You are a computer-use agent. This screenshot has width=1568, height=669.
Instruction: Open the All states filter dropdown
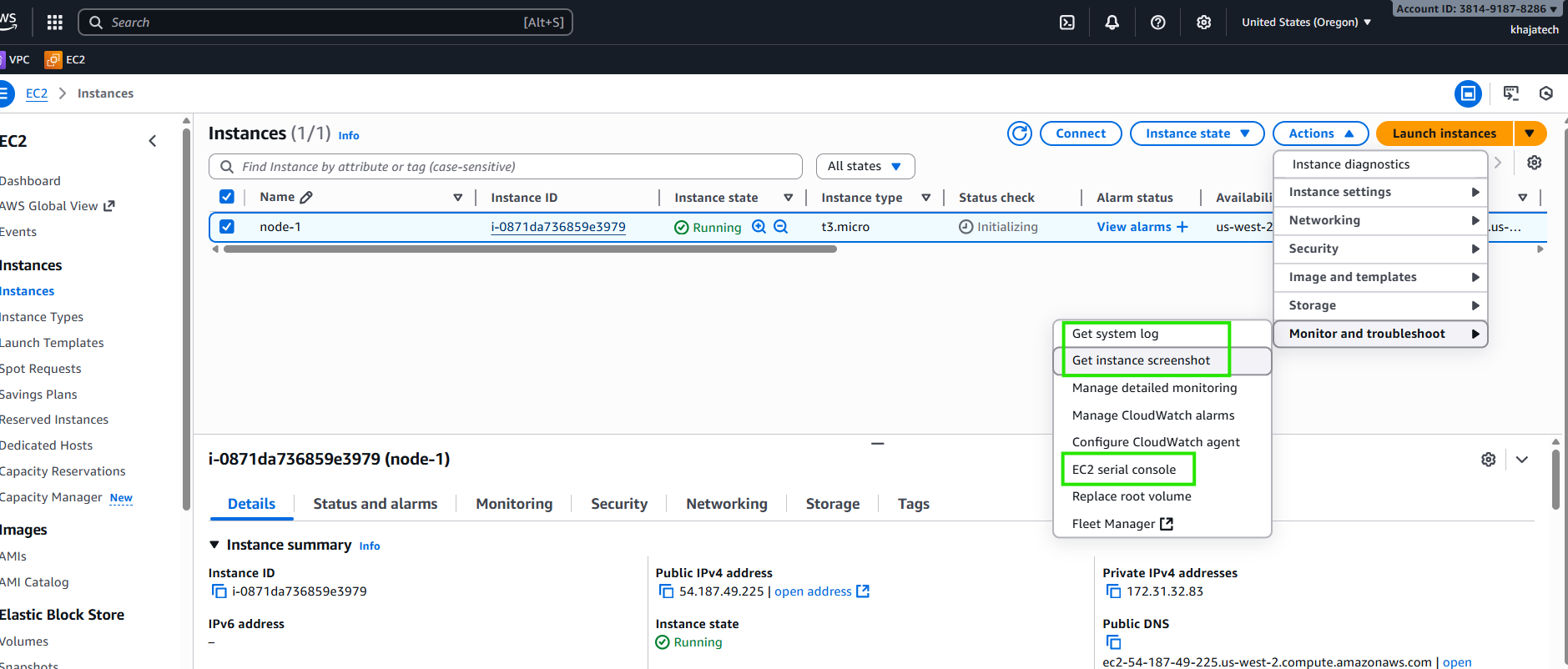click(x=865, y=167)
